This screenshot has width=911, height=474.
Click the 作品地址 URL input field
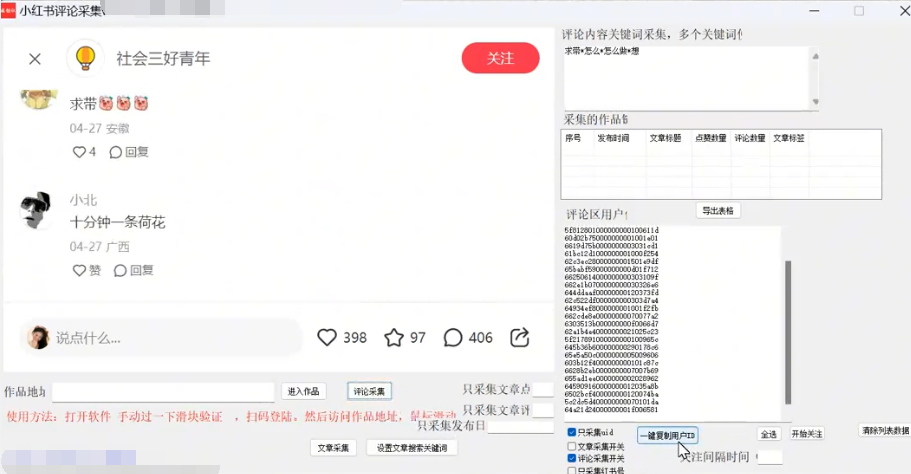(163, 392)
